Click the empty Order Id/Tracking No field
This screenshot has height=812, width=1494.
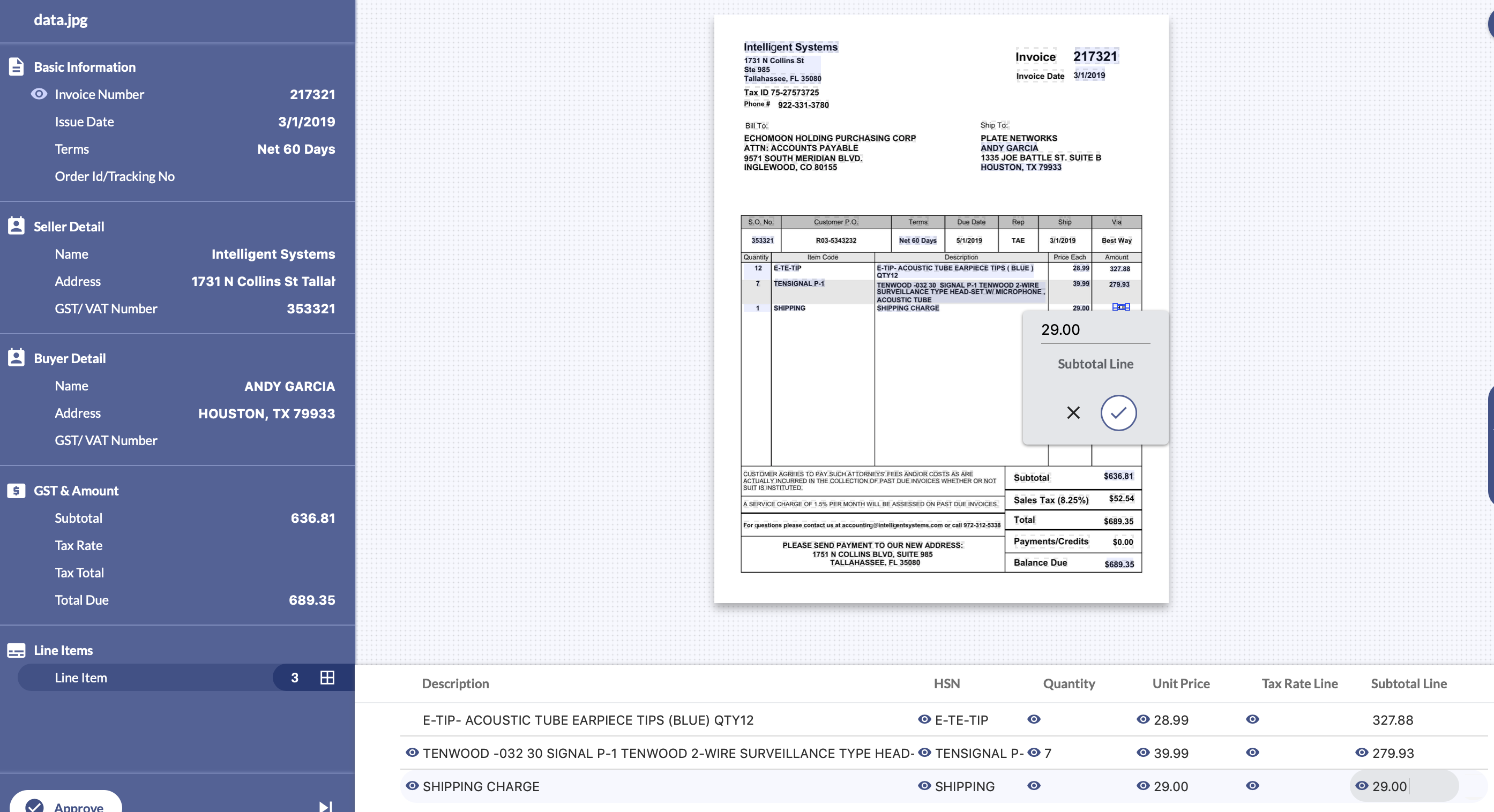[195, 176]
